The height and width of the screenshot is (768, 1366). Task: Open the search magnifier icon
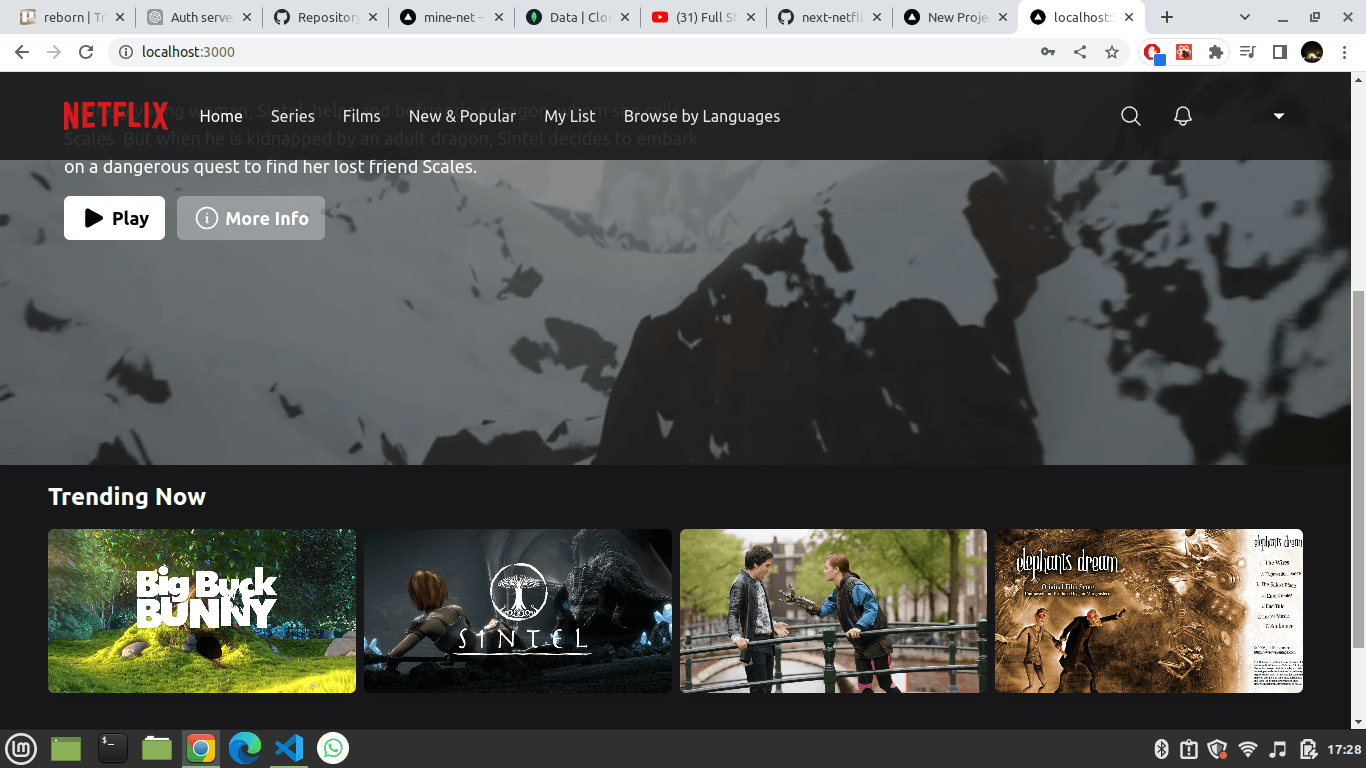pyautogui.click(x=1130, y=116)
